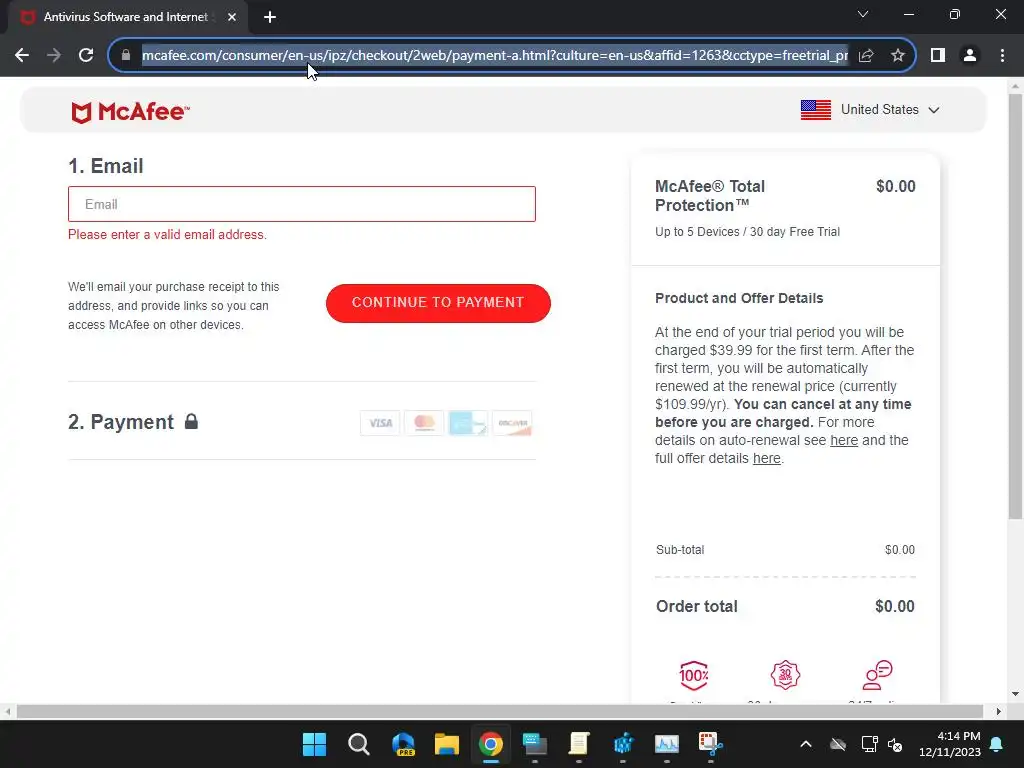Click 'Product and Offer Details' heading
The image size is (1024, 768).
point(739,298)
